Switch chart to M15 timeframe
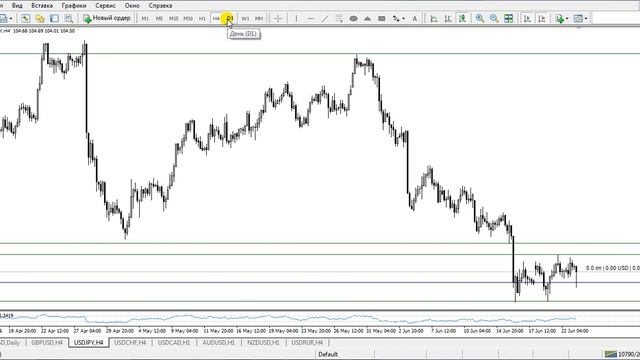This screenshot has height=360, width=640. (173, 18)
